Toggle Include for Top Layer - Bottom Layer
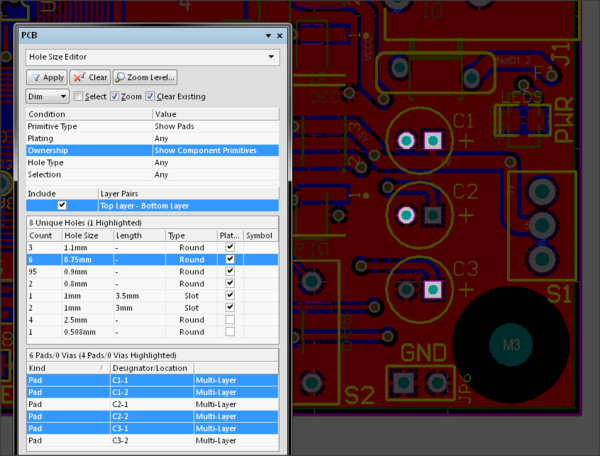This screenshot has height=456, width=600. click(x=61, y=205)
